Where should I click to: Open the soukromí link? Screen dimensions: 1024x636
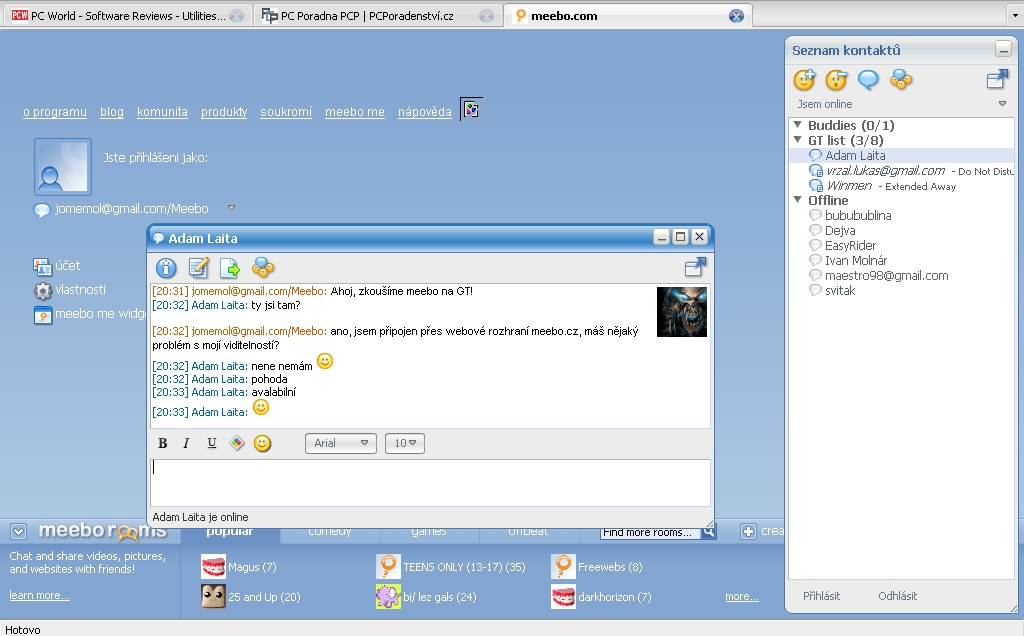(x=286, y=112)
